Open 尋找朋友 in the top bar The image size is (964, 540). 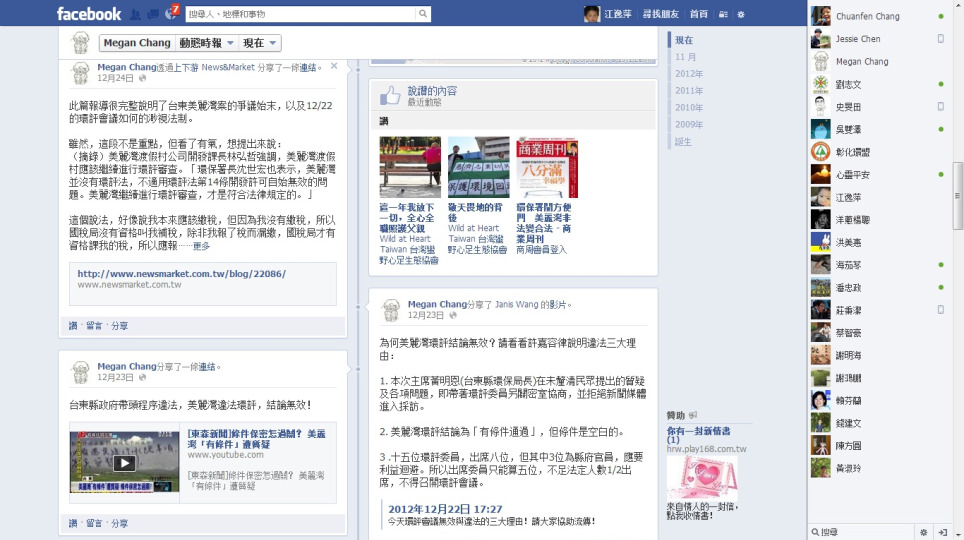tap(661, 14)
